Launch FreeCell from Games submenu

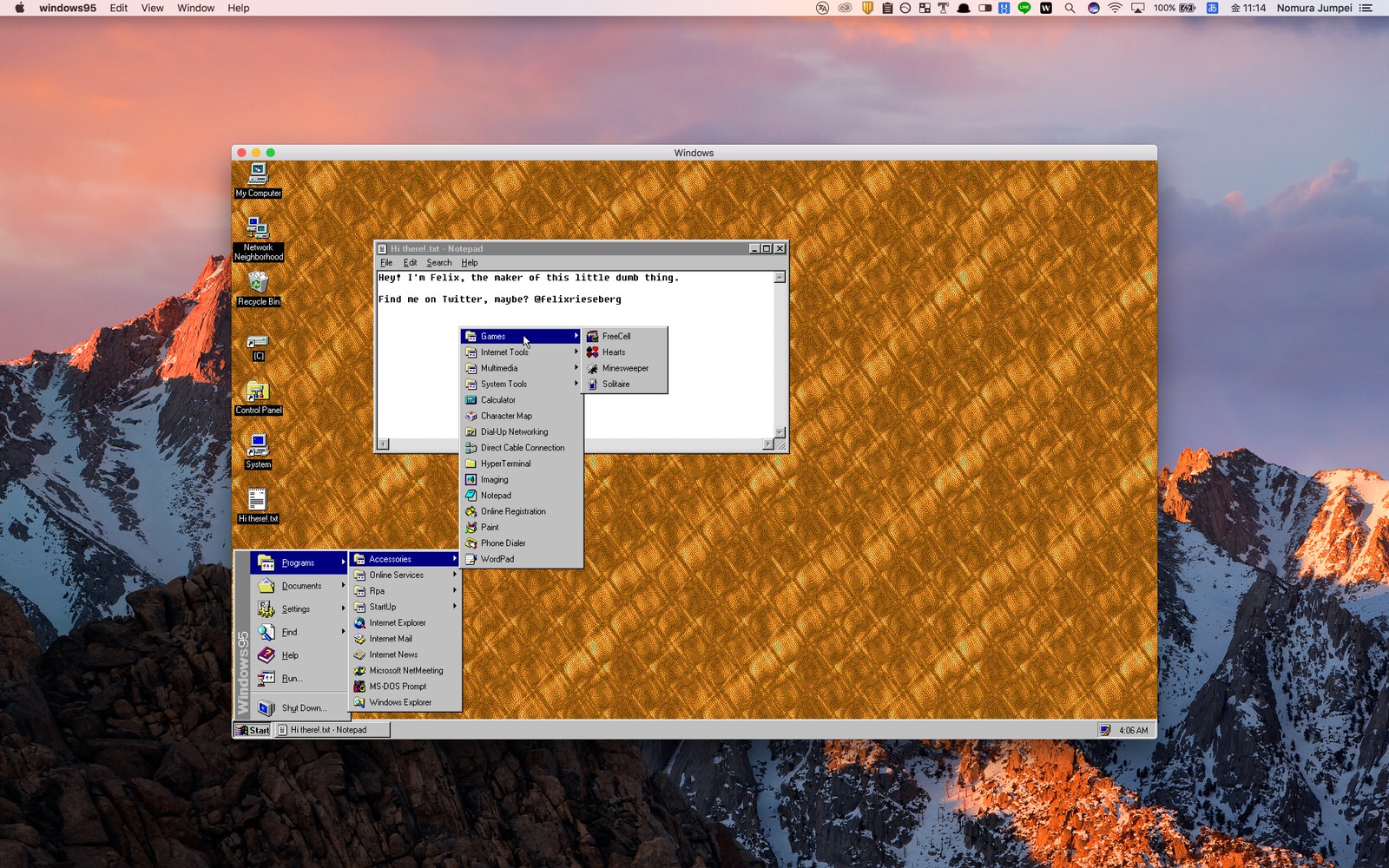coord(624,336)
